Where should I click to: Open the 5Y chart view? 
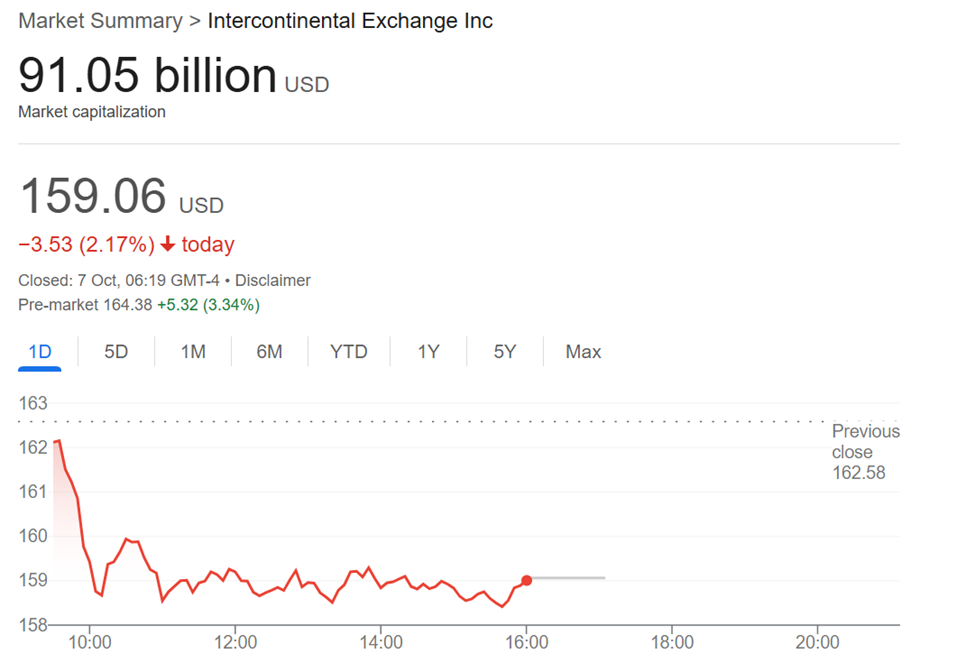pyautogui.click(x=504, y=351)
